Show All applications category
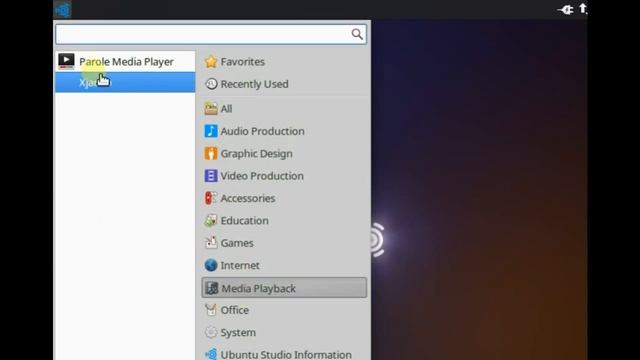Viewport: 640px width, 360px height. [x=284, y=109]
